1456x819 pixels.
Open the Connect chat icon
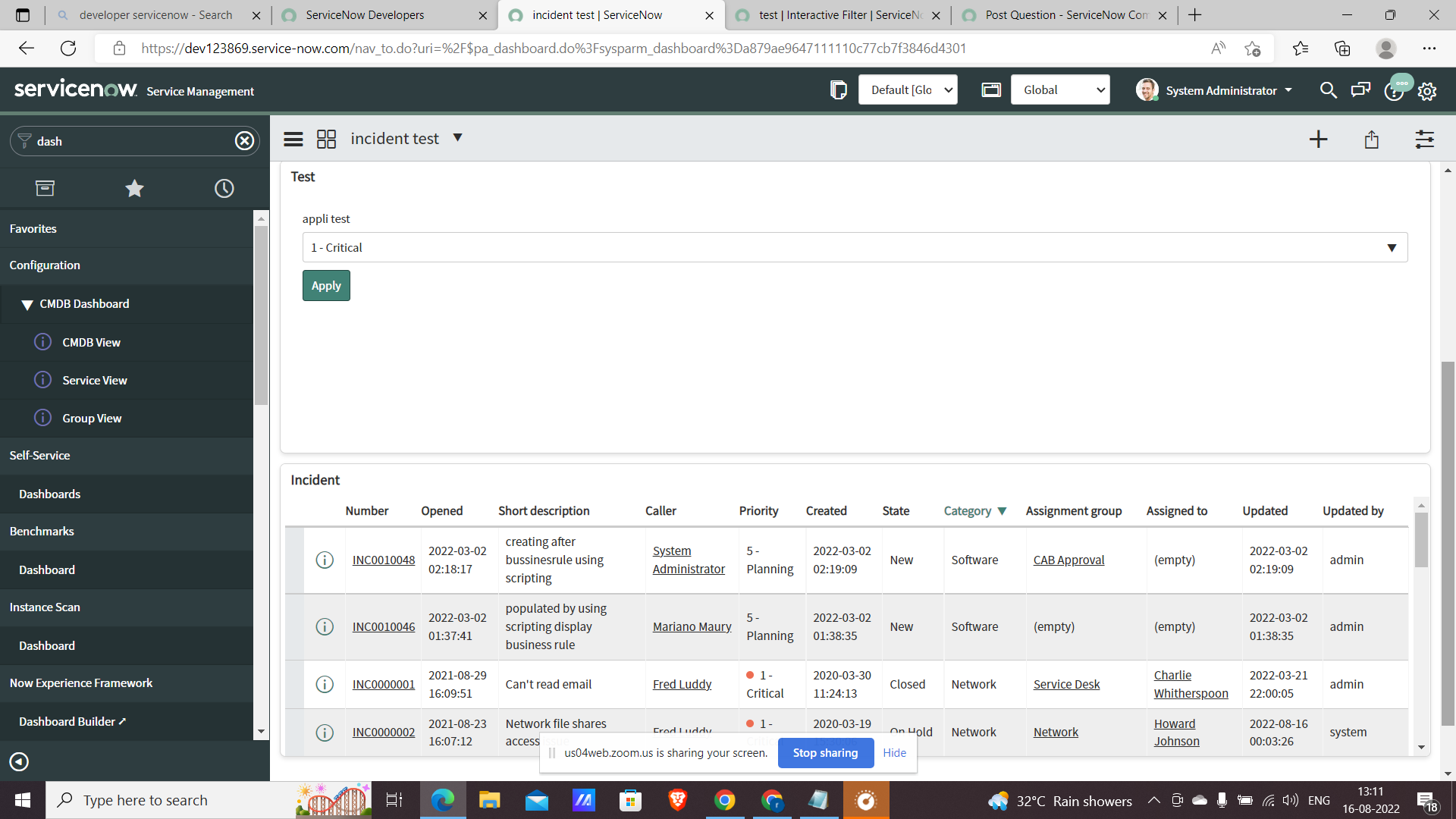point(1360,90)
